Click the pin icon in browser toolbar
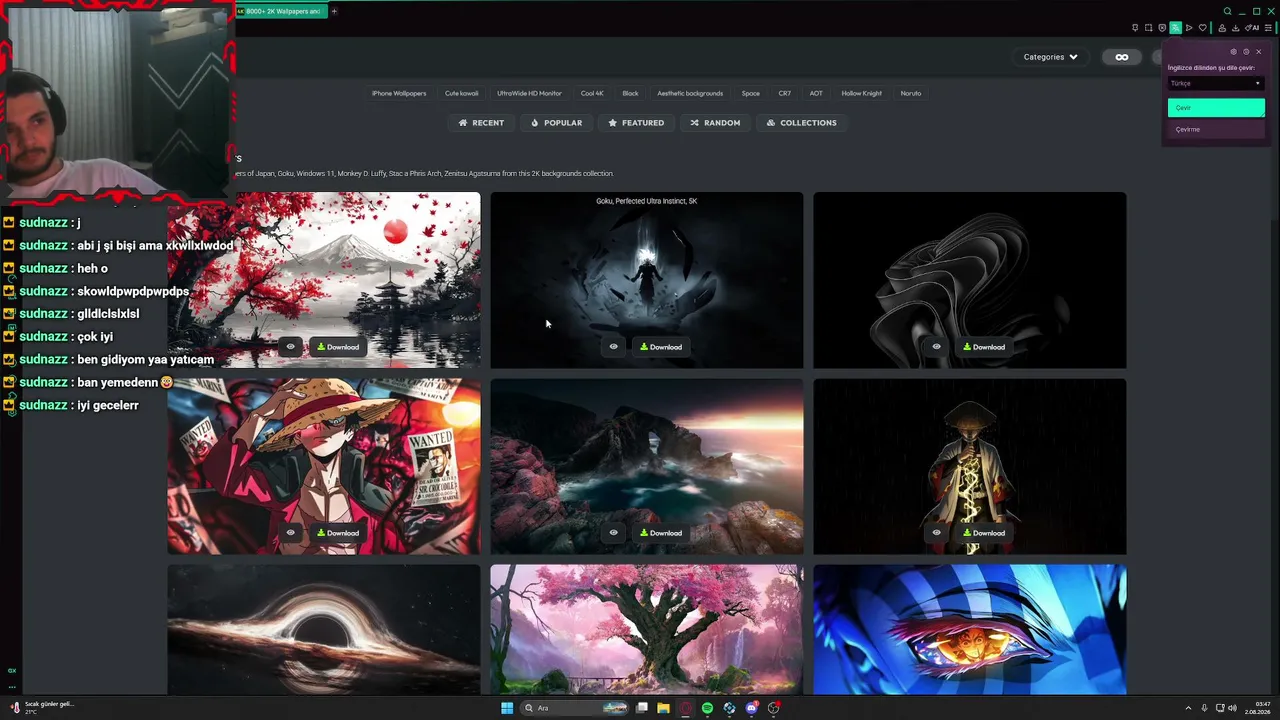The width and height of the screenshot is (1280, 720). (1135, 28)
